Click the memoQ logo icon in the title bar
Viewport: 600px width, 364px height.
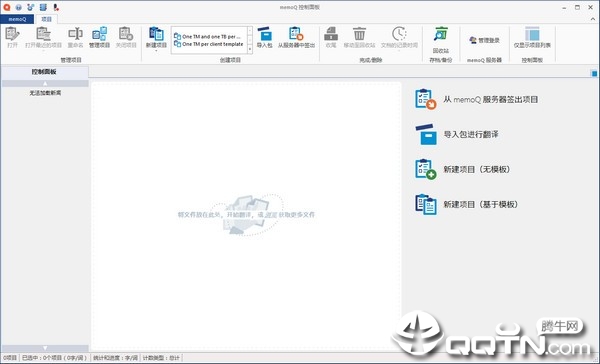coord(7,7)
